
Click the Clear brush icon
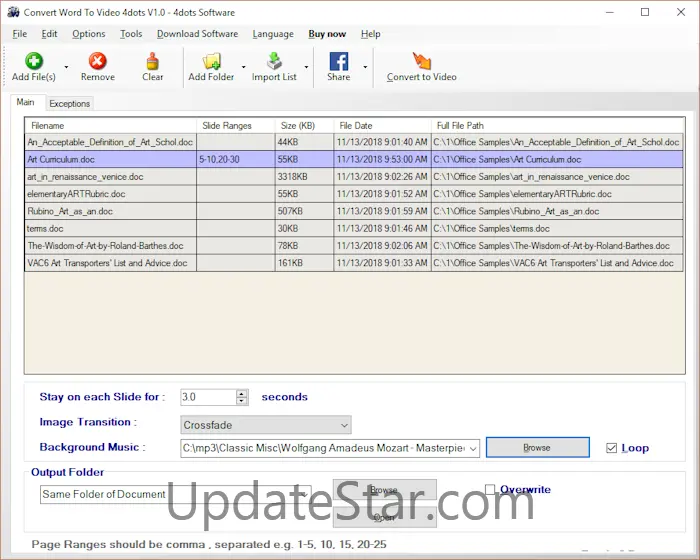[x=152, y=61]
